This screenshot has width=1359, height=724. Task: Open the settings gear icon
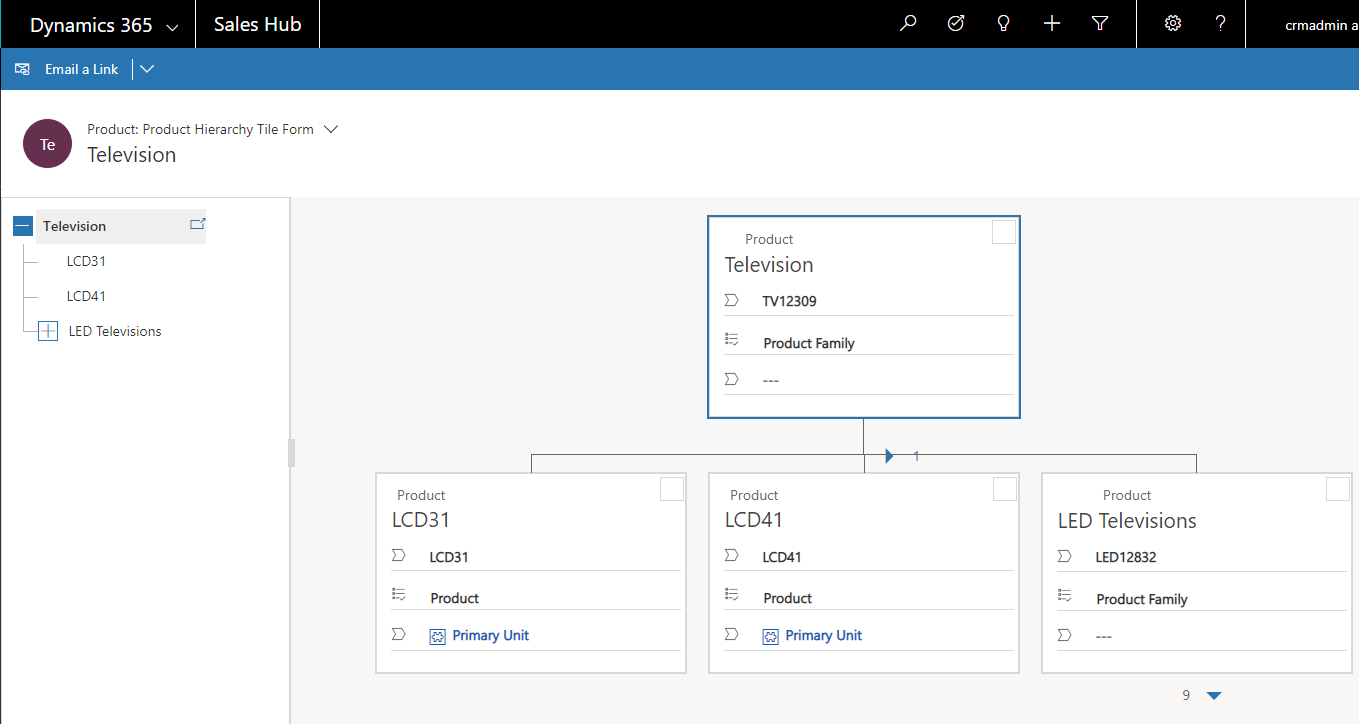tap(1173, 24)
